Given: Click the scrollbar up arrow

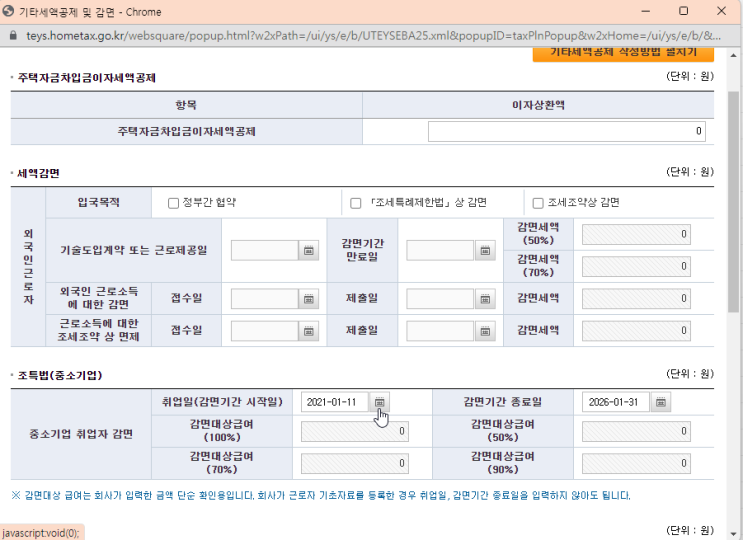Looking at the screenshot, I should pyautogui.click(x=734, y=55).
